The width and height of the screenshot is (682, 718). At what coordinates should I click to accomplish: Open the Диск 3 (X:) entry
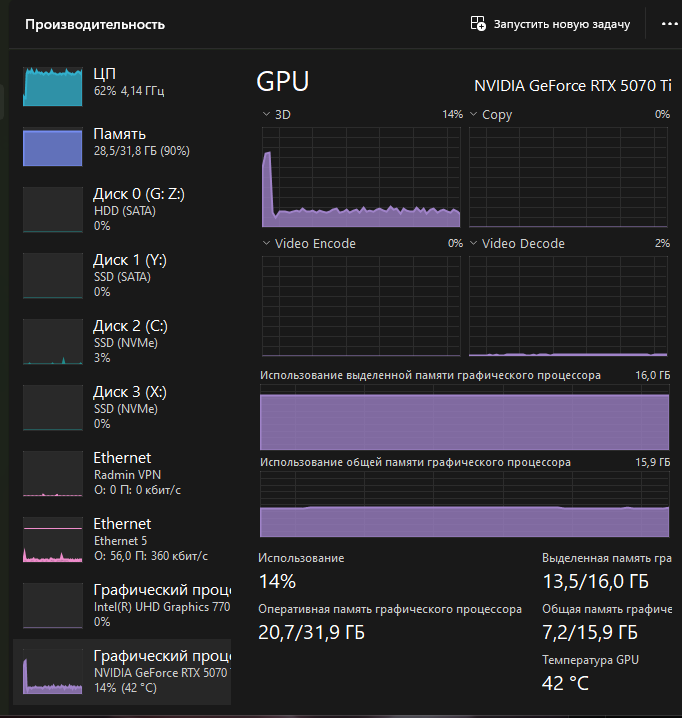pos(122,407)
